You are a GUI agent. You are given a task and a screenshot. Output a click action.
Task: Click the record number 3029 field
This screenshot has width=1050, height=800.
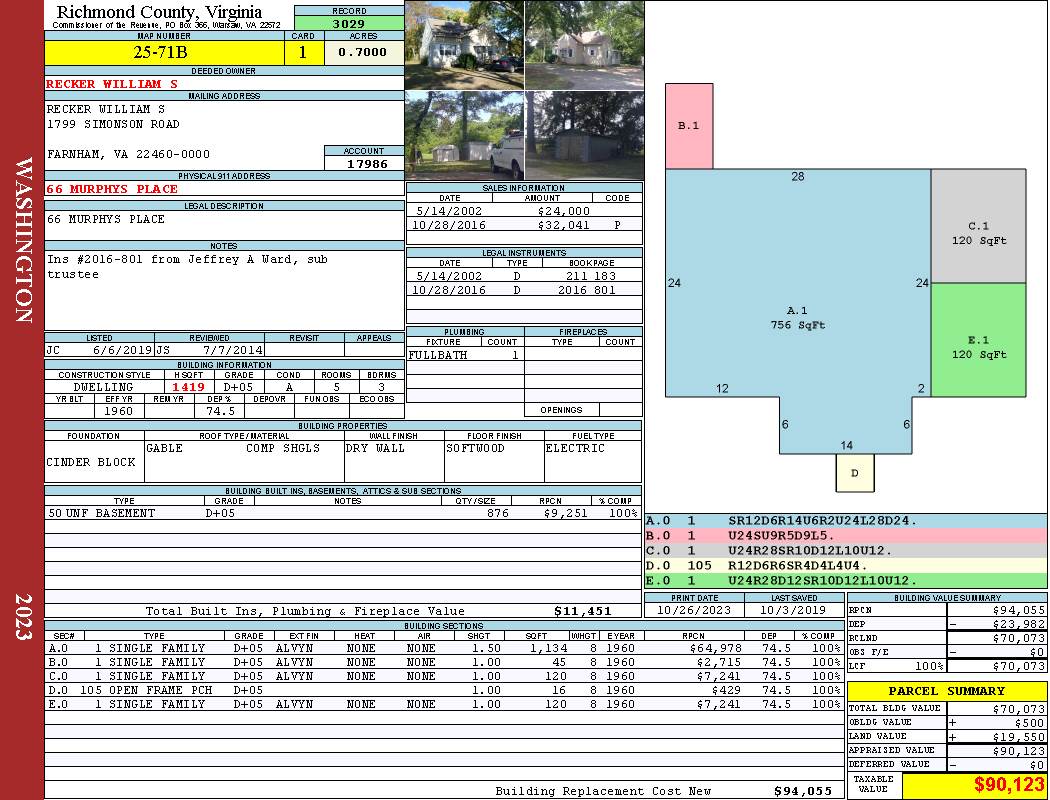pos(348,23)
